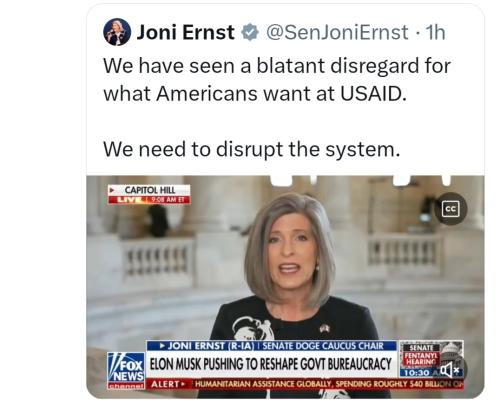
Task: Click the Fox News channel logo
Action: [x=126, y=371]
